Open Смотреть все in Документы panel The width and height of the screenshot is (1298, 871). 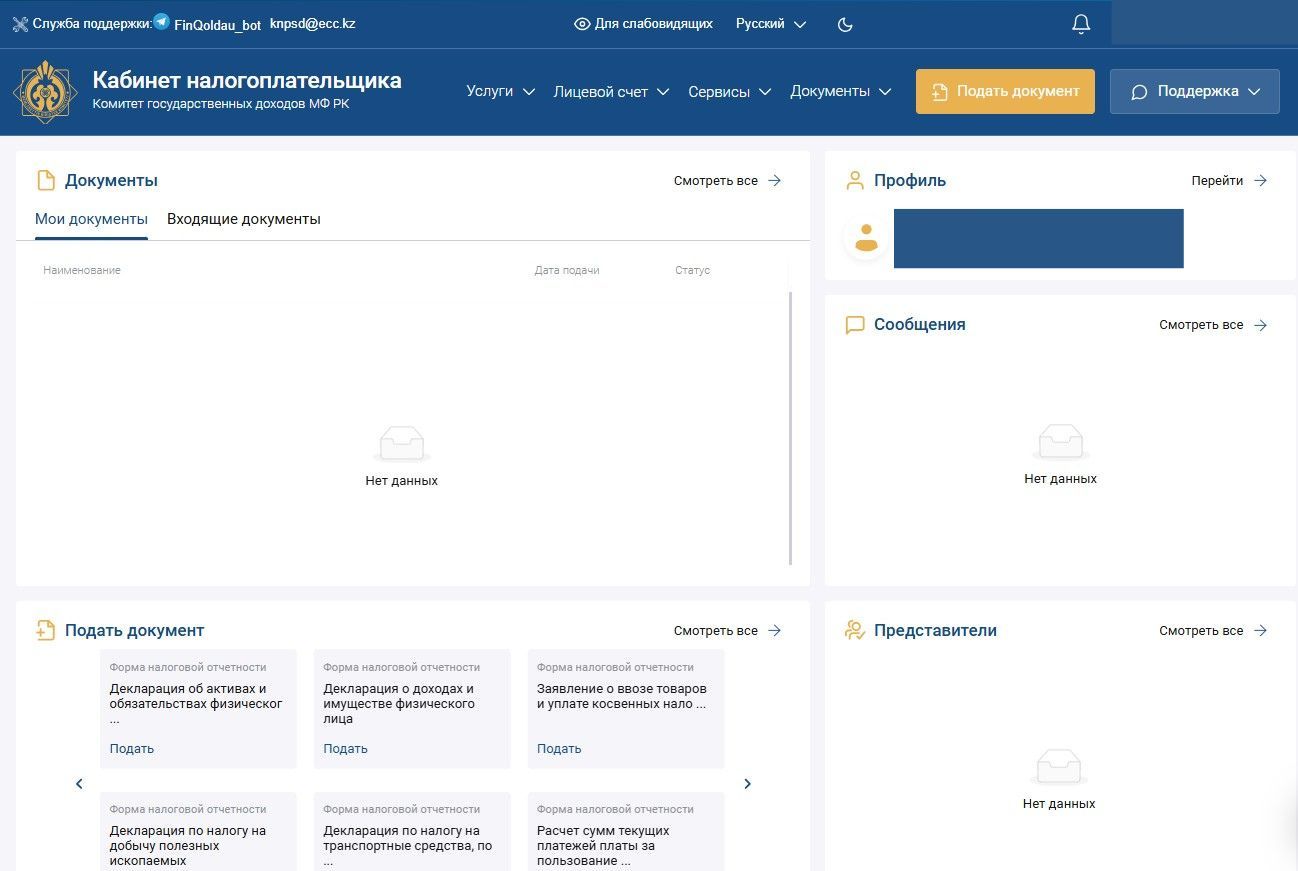[x=727, y=181]
